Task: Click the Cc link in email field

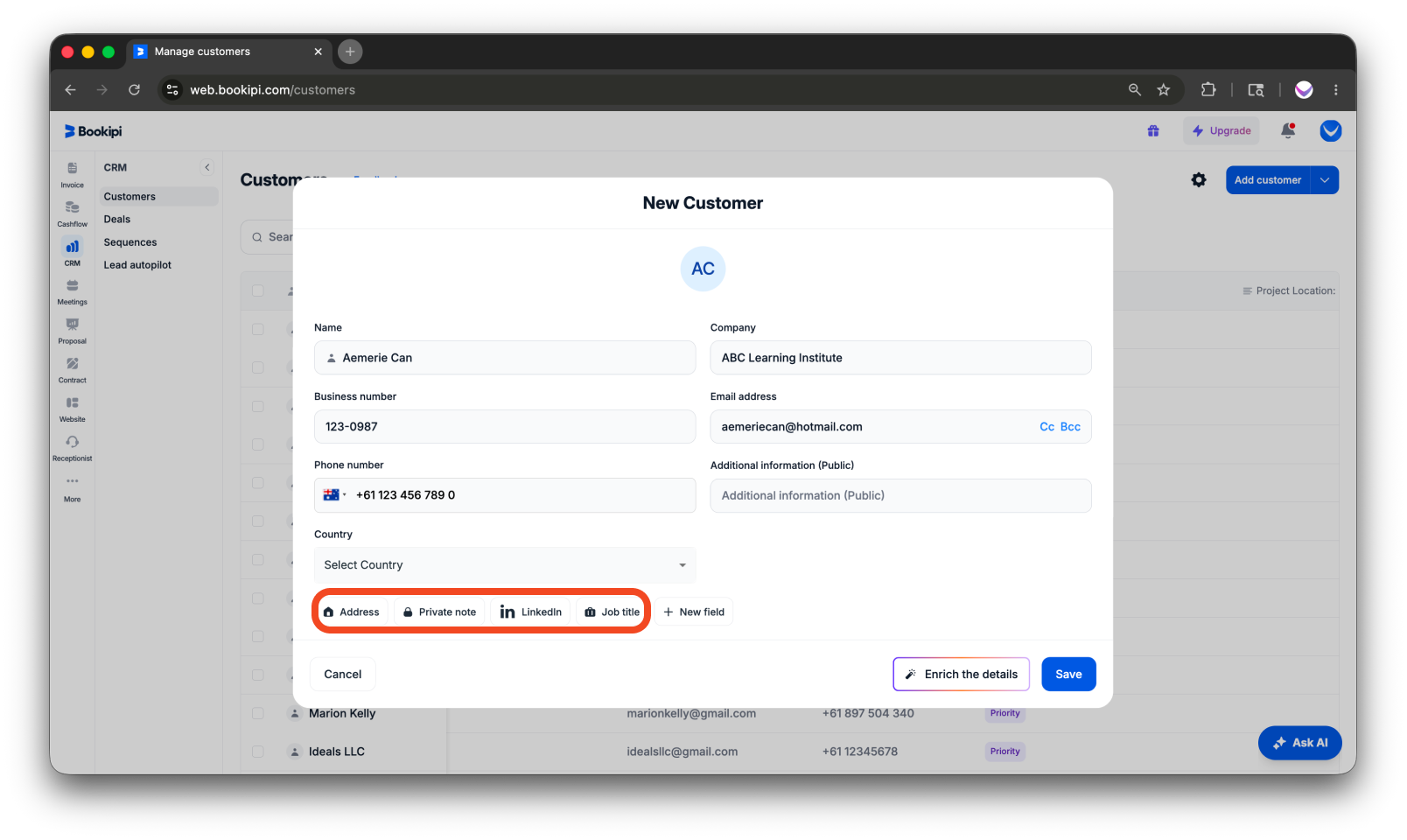Action: (x=1046, y=427)
